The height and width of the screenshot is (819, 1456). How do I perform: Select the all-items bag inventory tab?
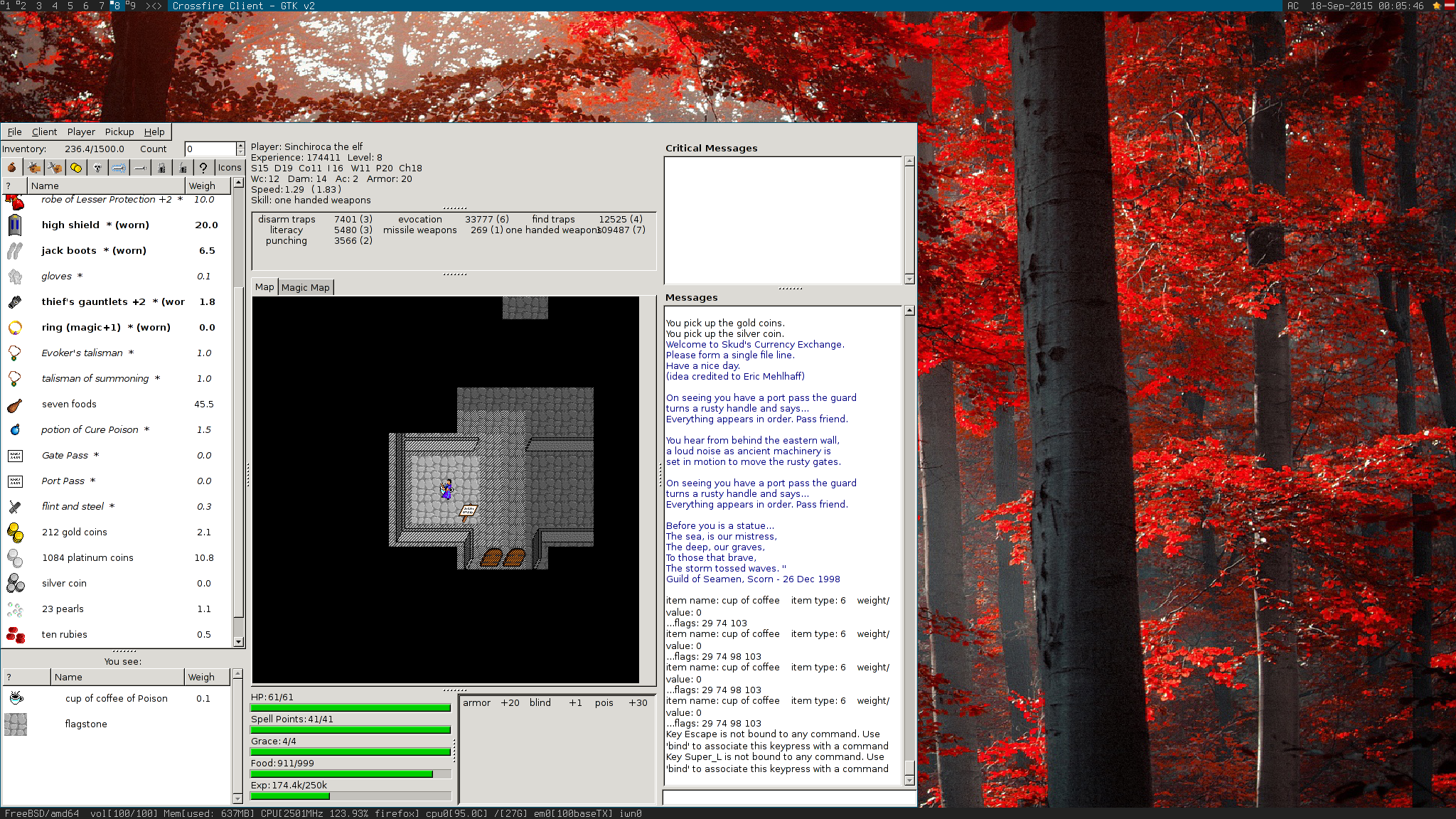click(12, 168)
